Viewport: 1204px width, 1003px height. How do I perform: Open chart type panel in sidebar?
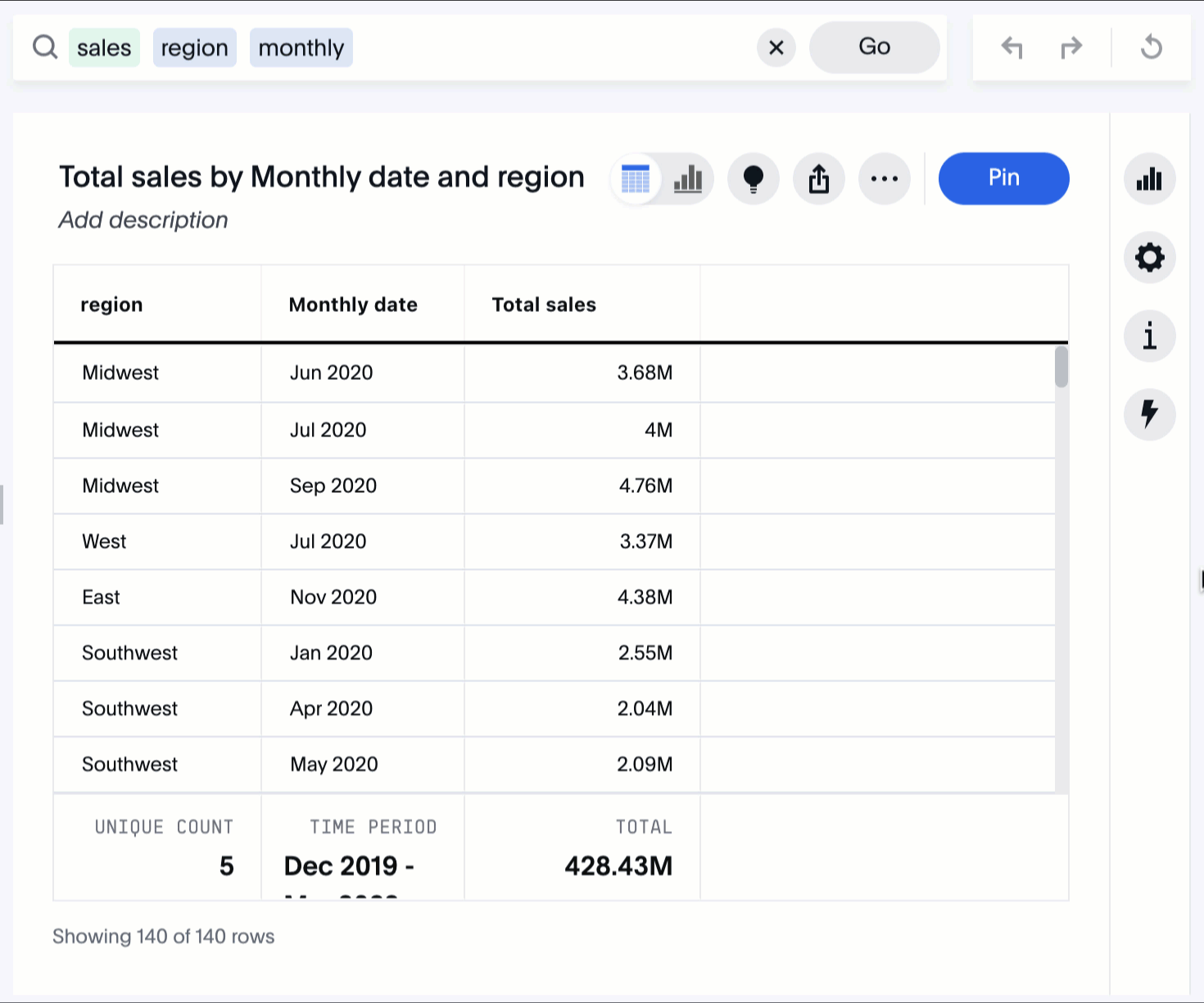pos(1149,178)
